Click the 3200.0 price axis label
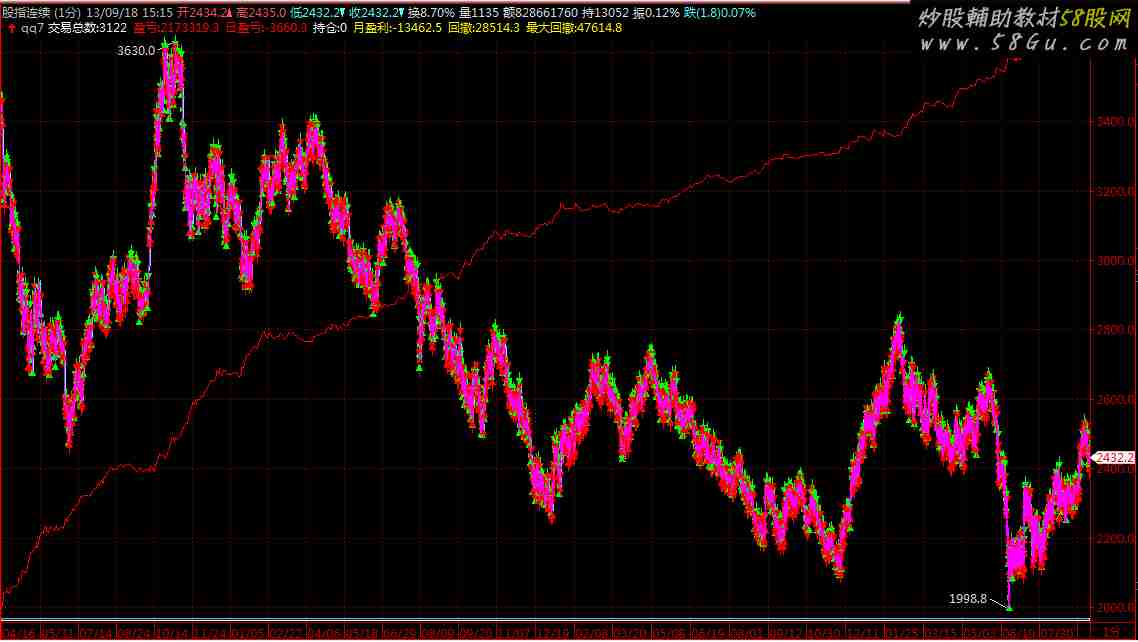The image size is (1138, 642). tap(1116, 192)
